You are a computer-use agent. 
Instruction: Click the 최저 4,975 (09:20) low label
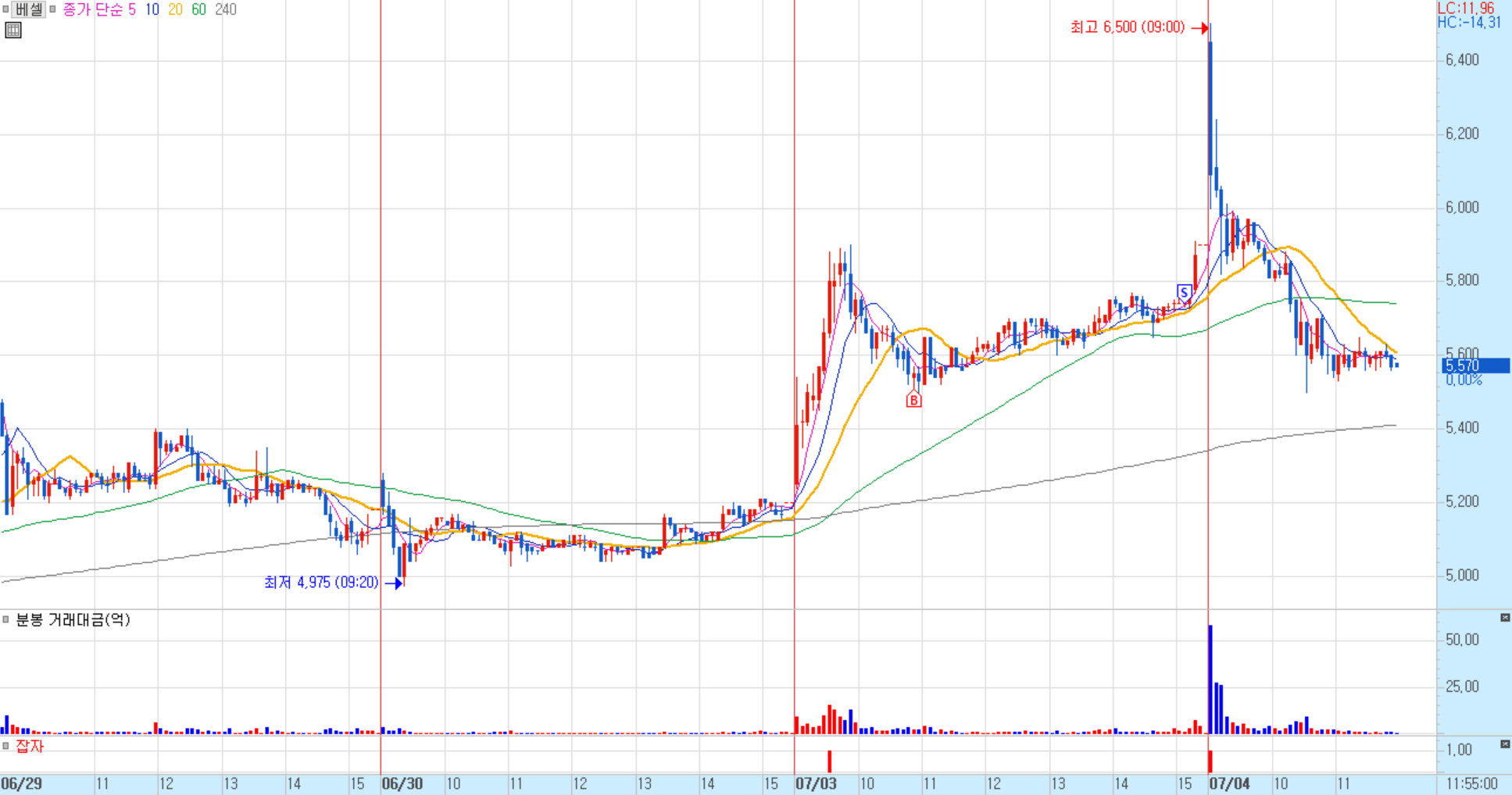[321, 583]
